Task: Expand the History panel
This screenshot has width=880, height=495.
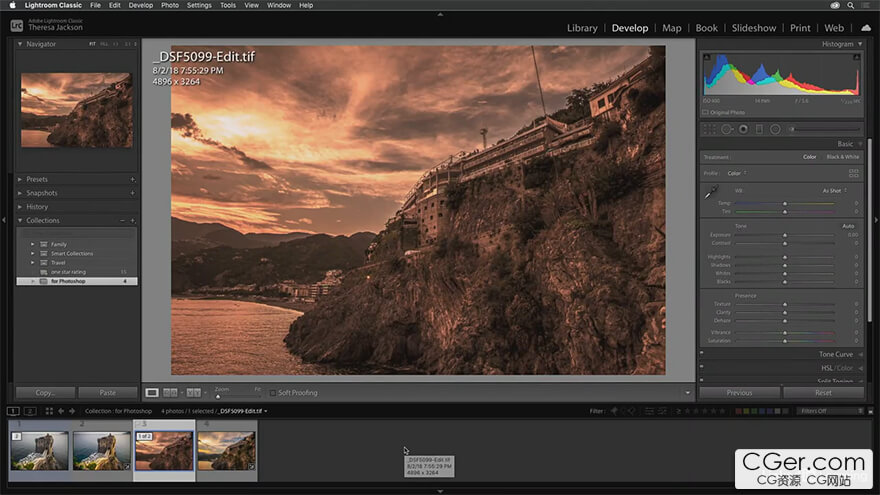Action: [x=20, y=207]
